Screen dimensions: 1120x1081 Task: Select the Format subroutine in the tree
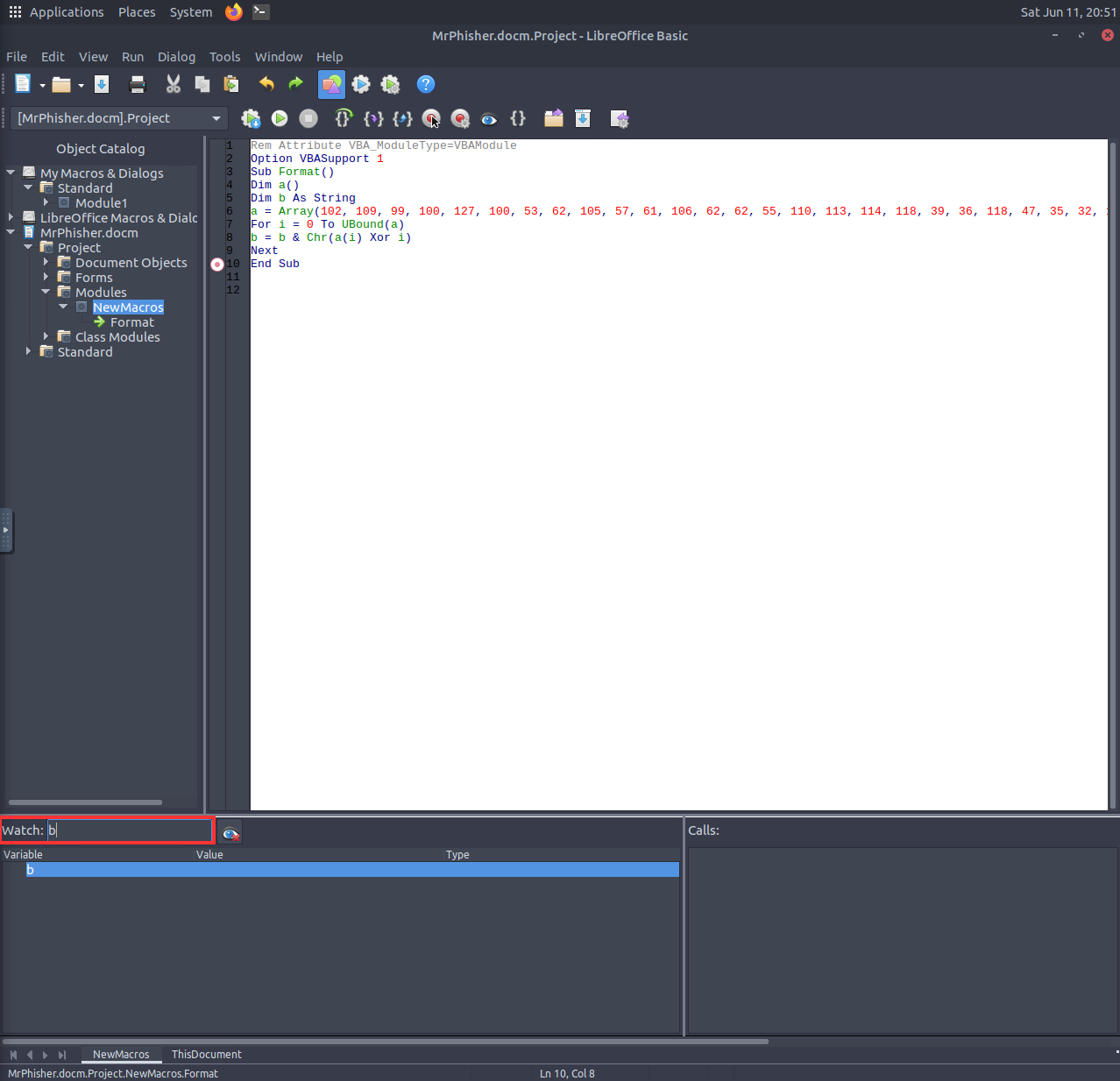(131, 322)
